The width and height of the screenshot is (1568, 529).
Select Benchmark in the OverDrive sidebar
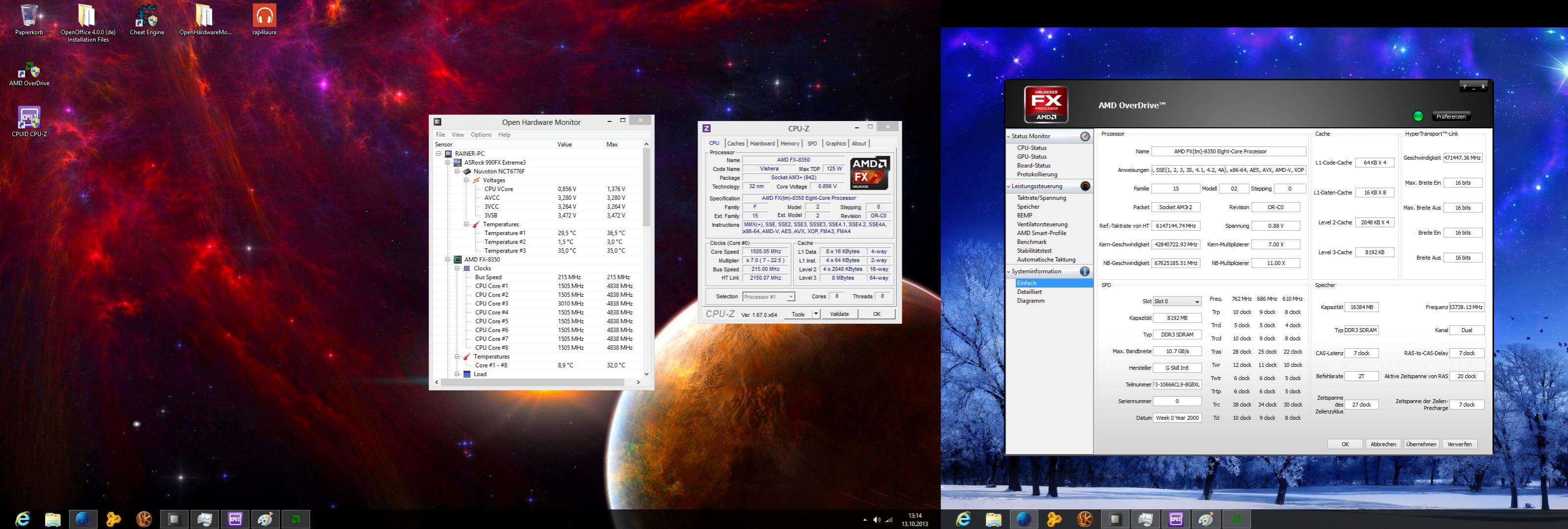(x=1031, y=242)
